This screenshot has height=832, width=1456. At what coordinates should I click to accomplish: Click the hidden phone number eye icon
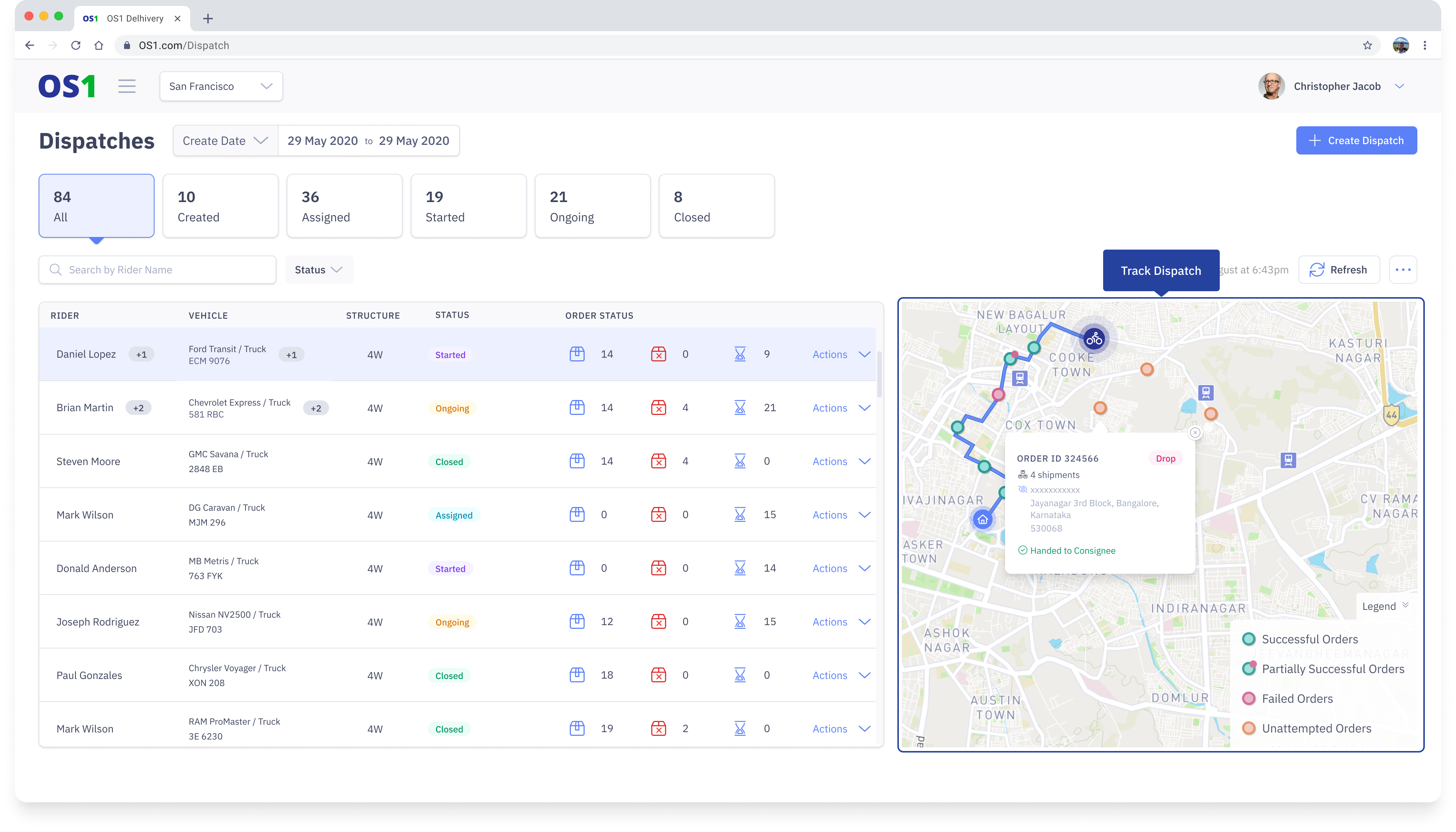click(1023, 489)
